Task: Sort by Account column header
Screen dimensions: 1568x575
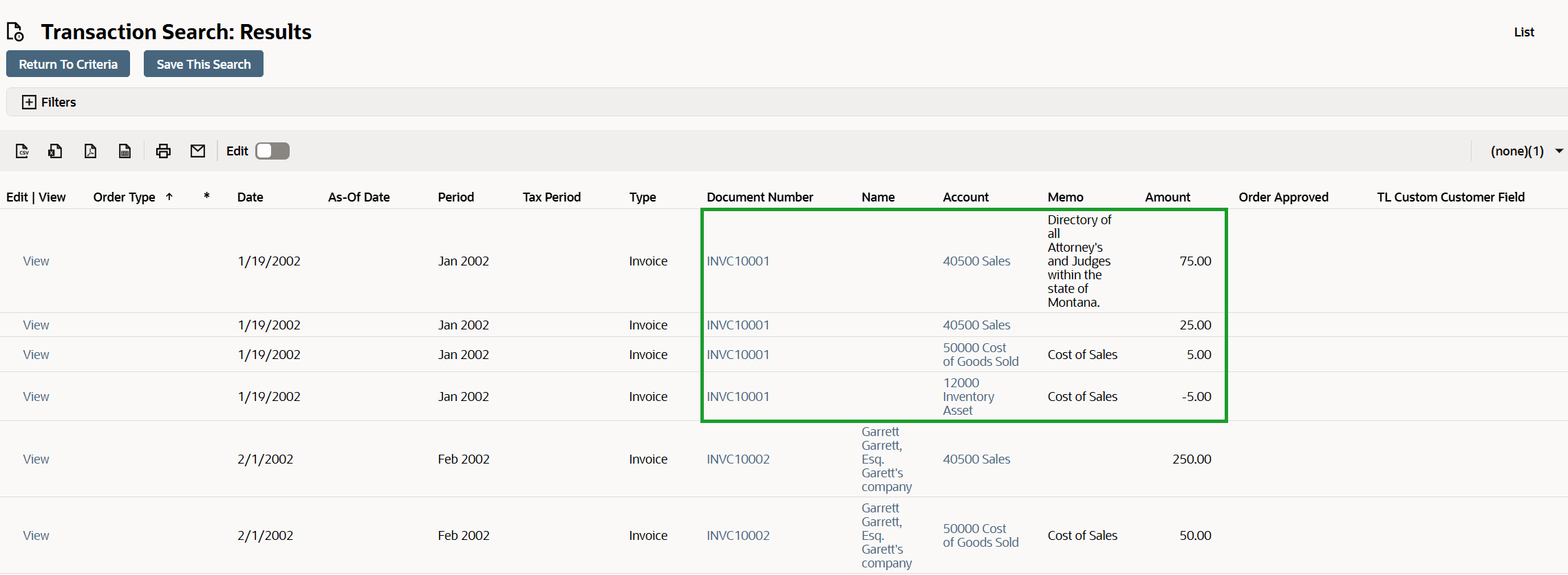Action: [966, 197]
